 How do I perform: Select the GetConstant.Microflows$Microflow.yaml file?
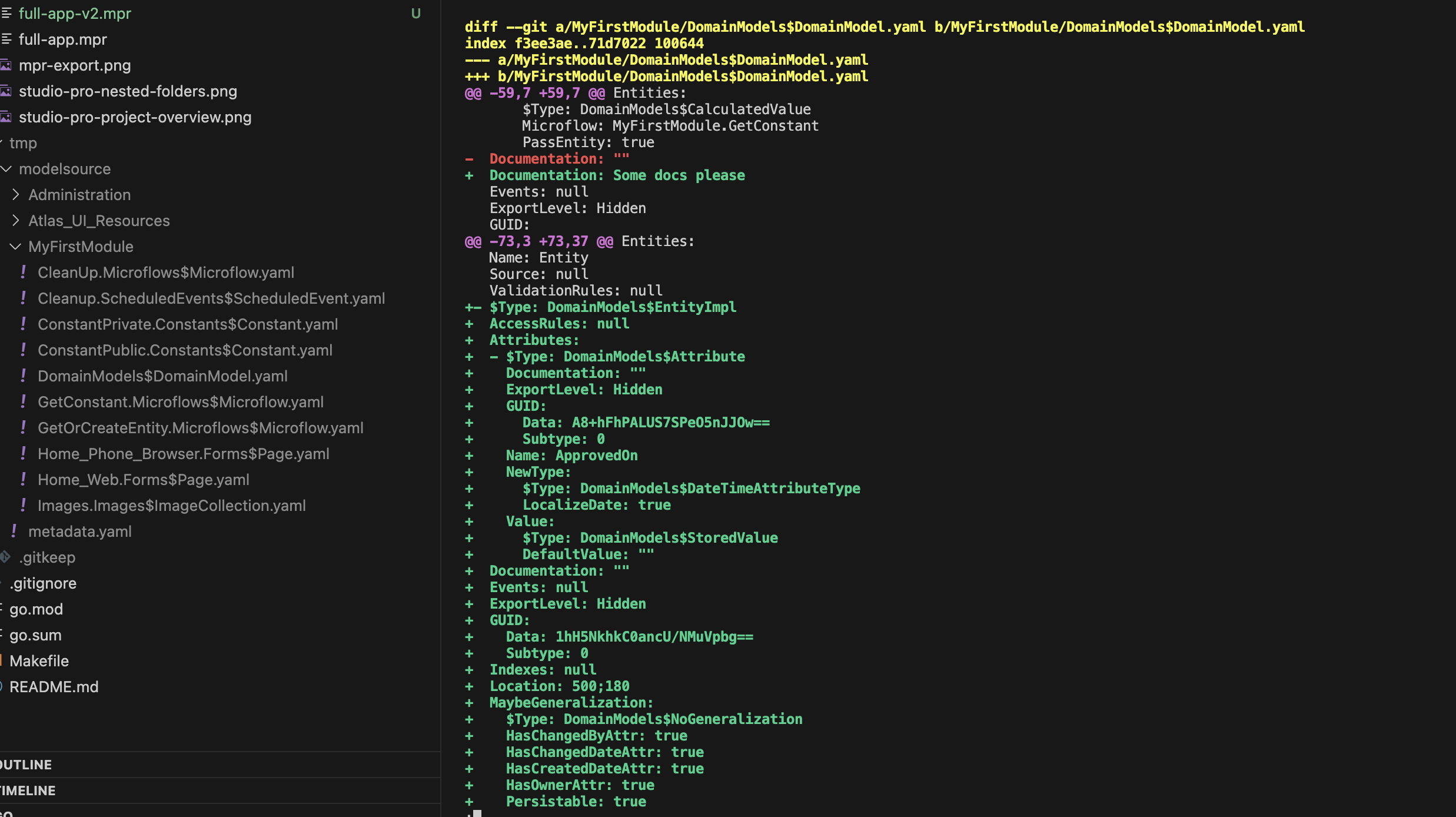181,401
